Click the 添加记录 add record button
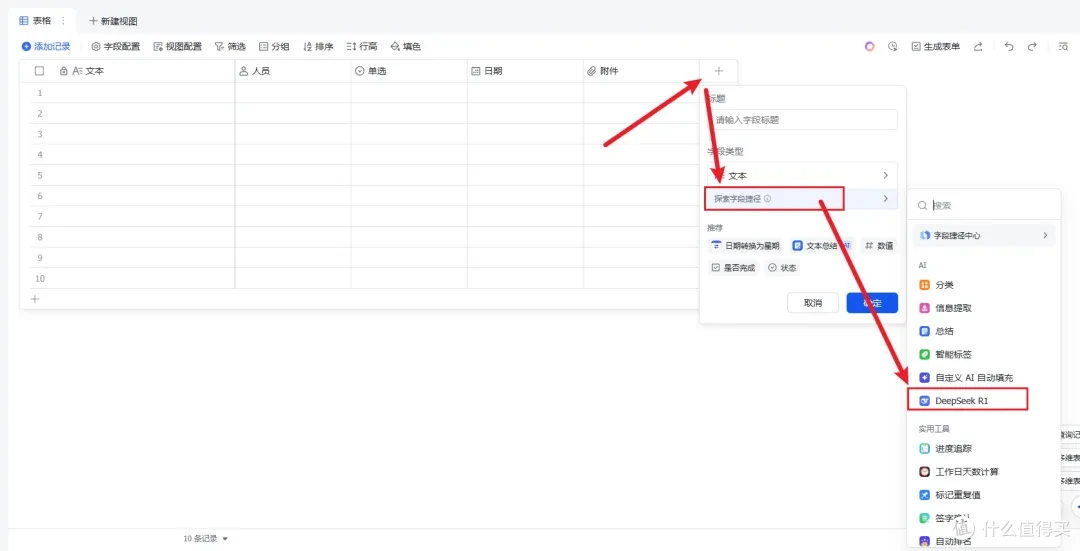 click(x=46, y=46)
